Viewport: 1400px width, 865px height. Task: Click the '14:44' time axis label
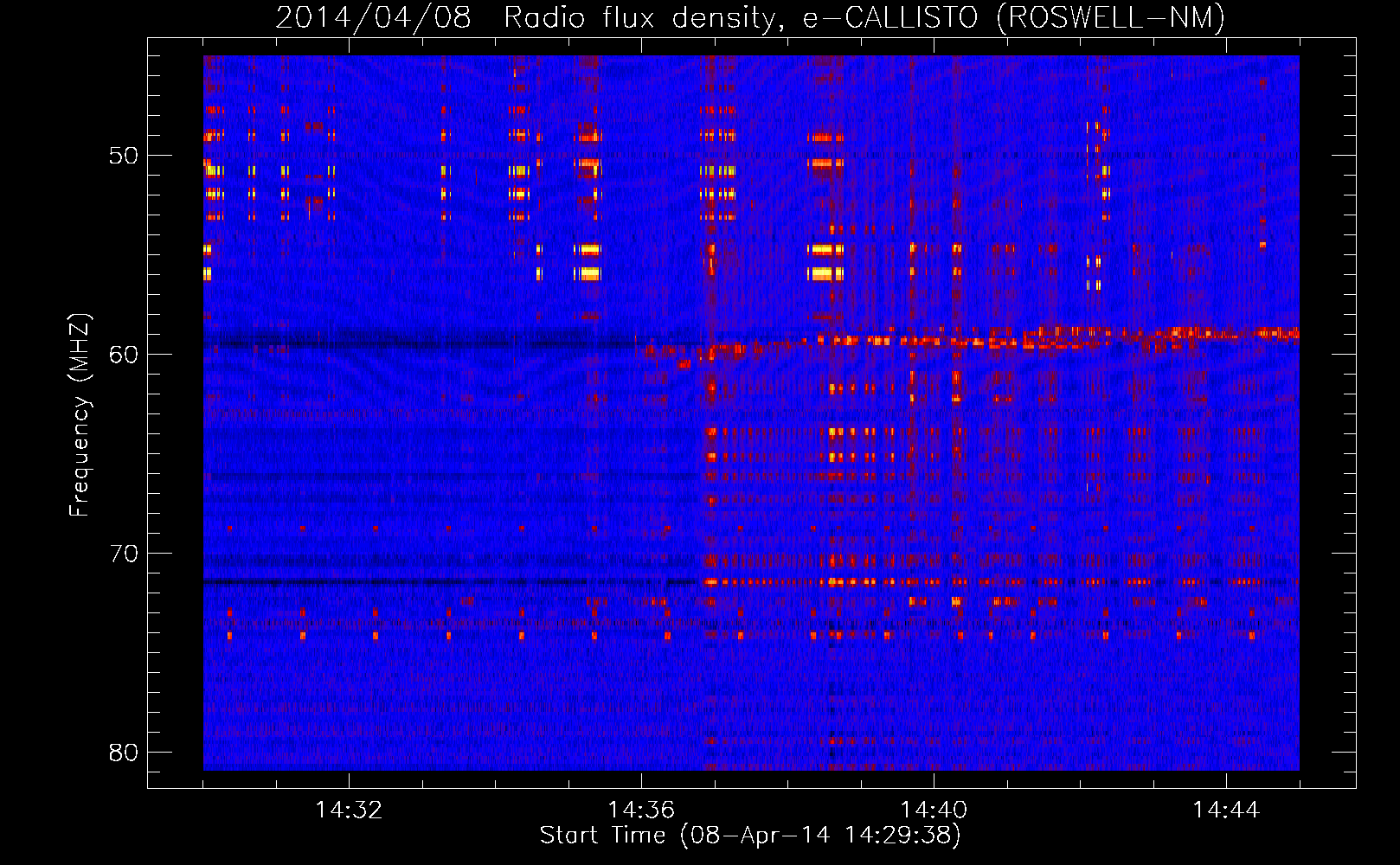coord(1226,810)
